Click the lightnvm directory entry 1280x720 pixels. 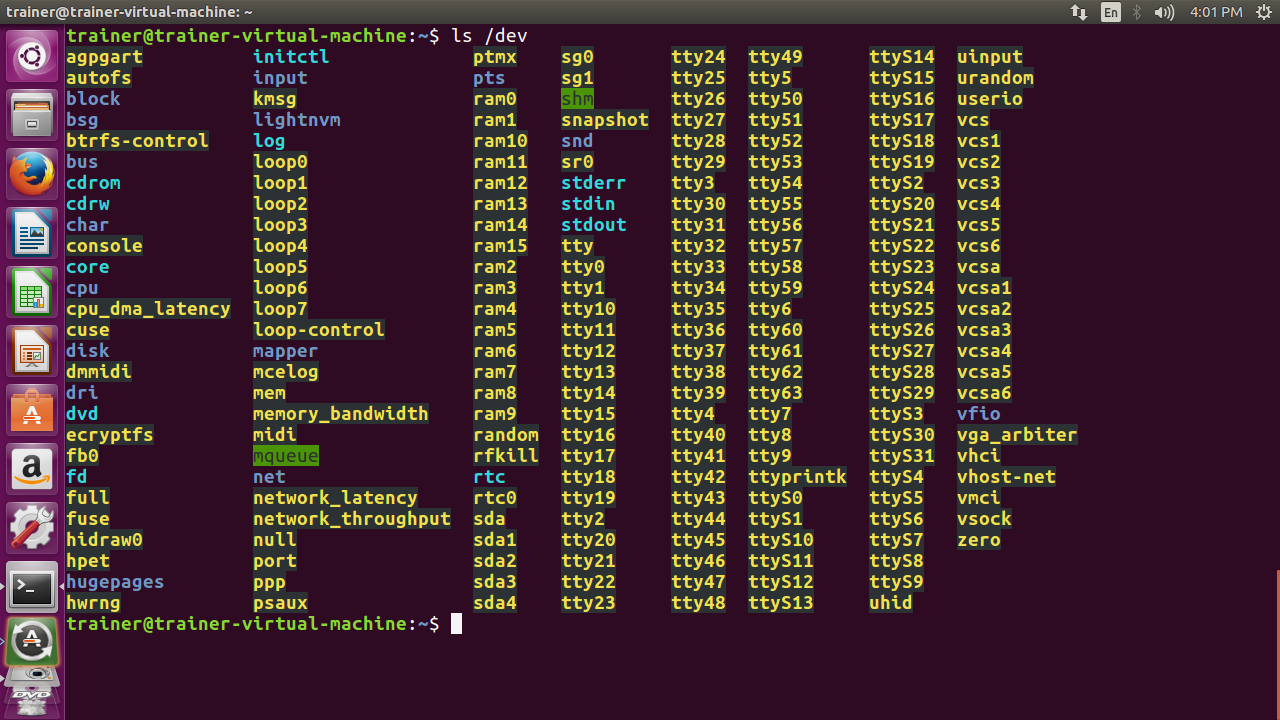pos(297,120)
